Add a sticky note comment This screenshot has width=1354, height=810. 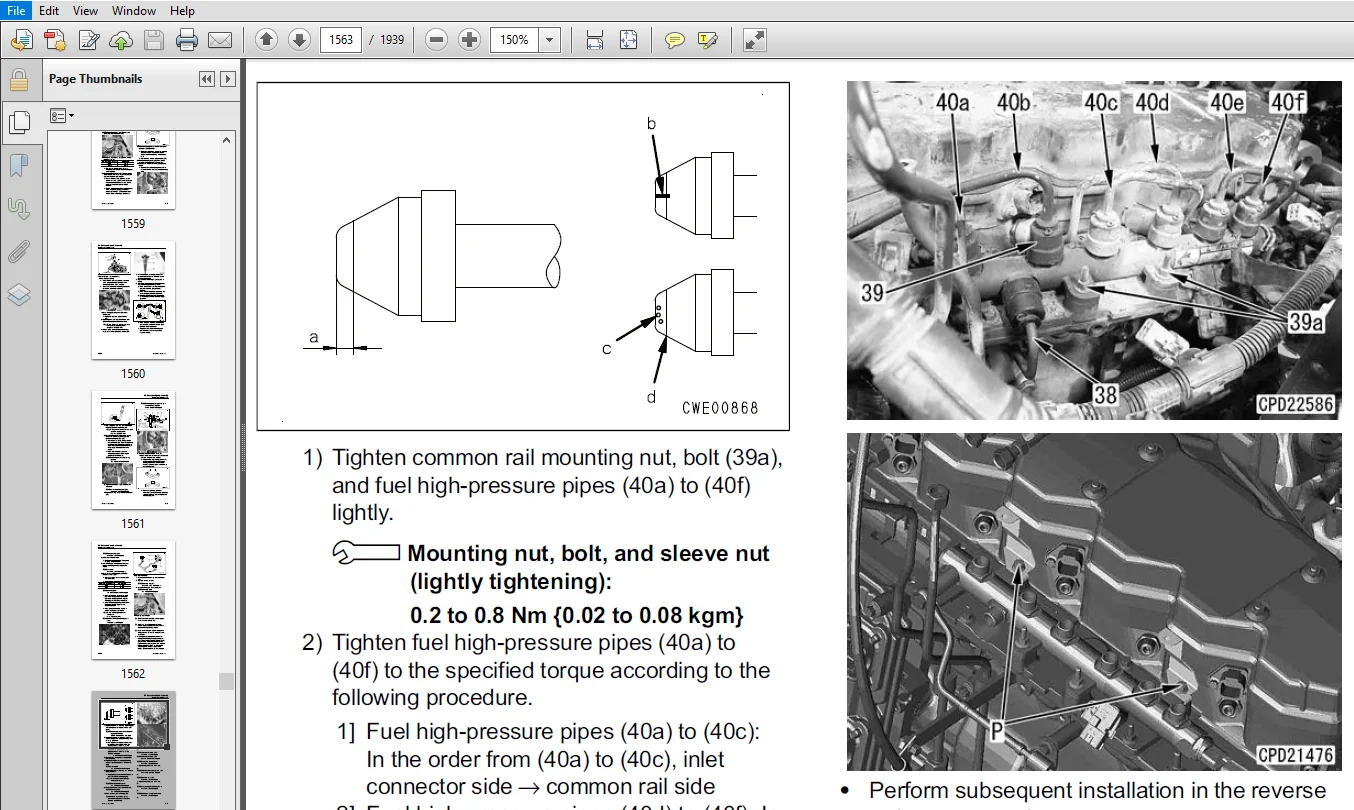coord(675,40)
